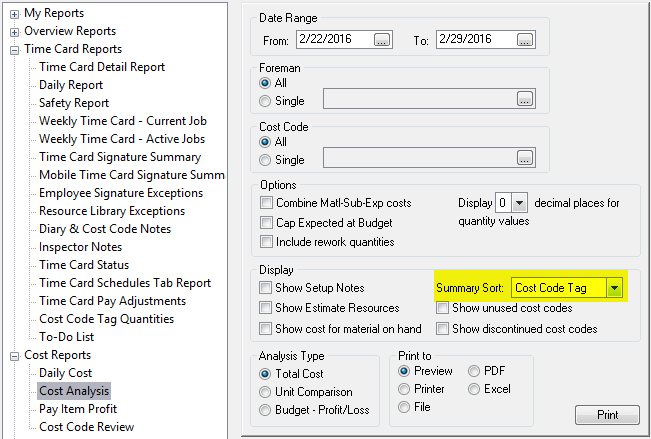Enable Show discontinued cost codes

[442, 329]
